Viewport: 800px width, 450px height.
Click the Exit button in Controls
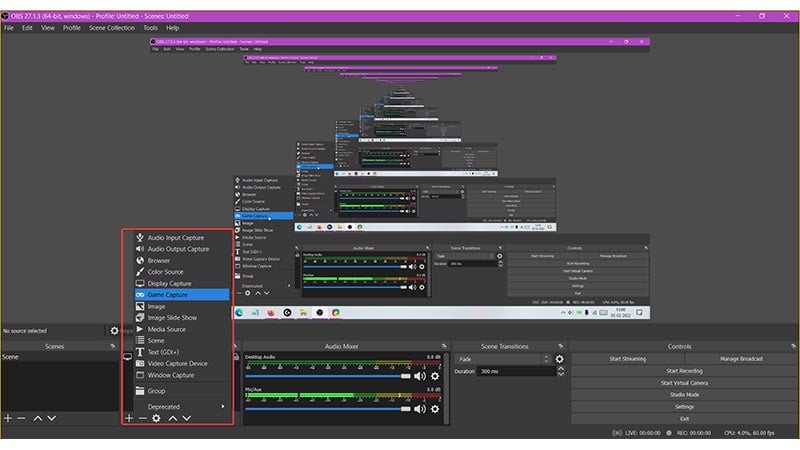point(684,419)
